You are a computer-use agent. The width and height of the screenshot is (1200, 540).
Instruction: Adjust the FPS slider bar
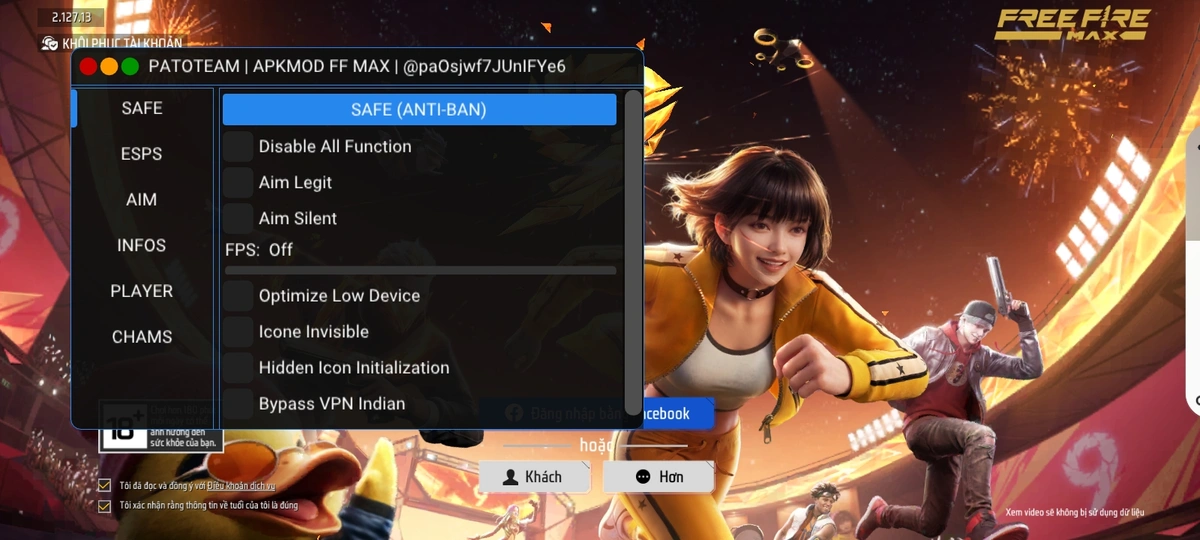420,270
